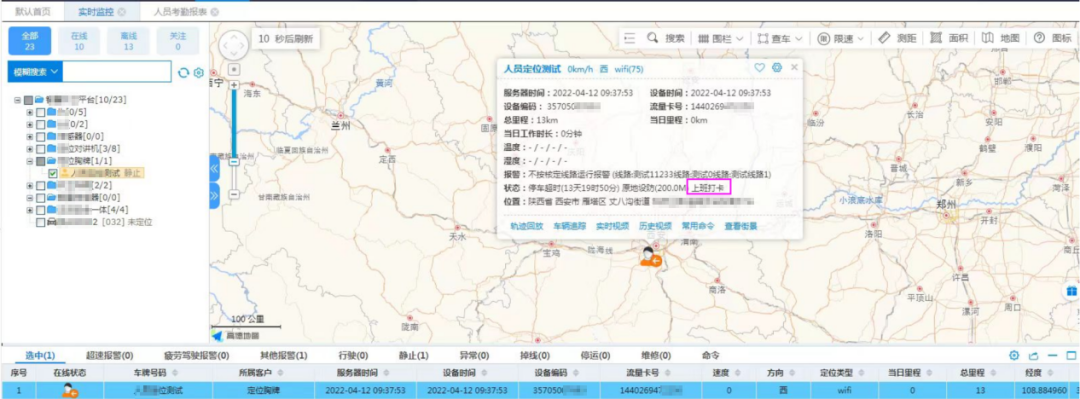Zoom in with the map plus button
1080x399 pixels.
pyautogui.click(x=233, y=84)
